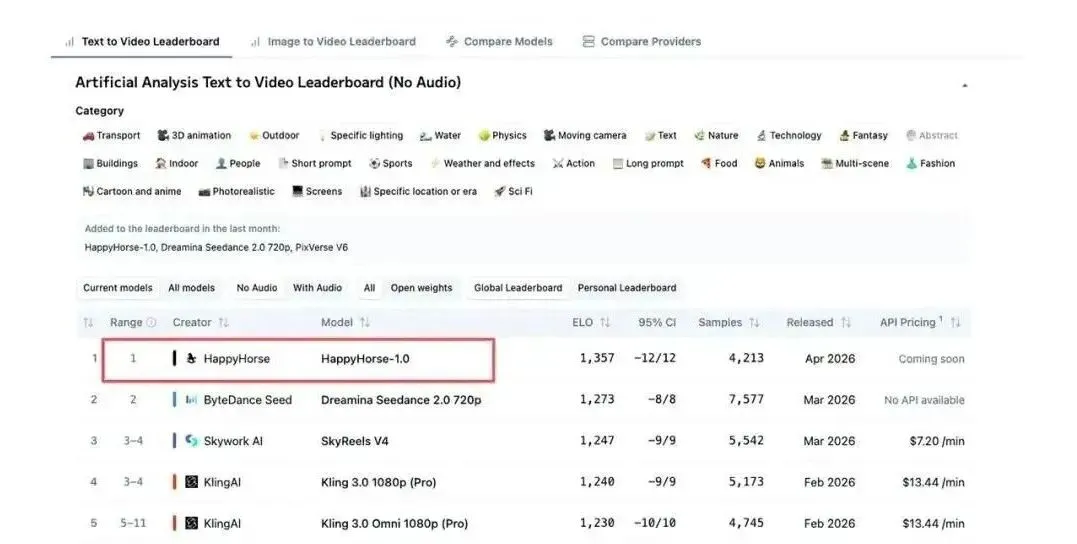Screen dimensions: 1077x544
Task: Click the $7.20 /min price cell
Action: click(937, 441)
